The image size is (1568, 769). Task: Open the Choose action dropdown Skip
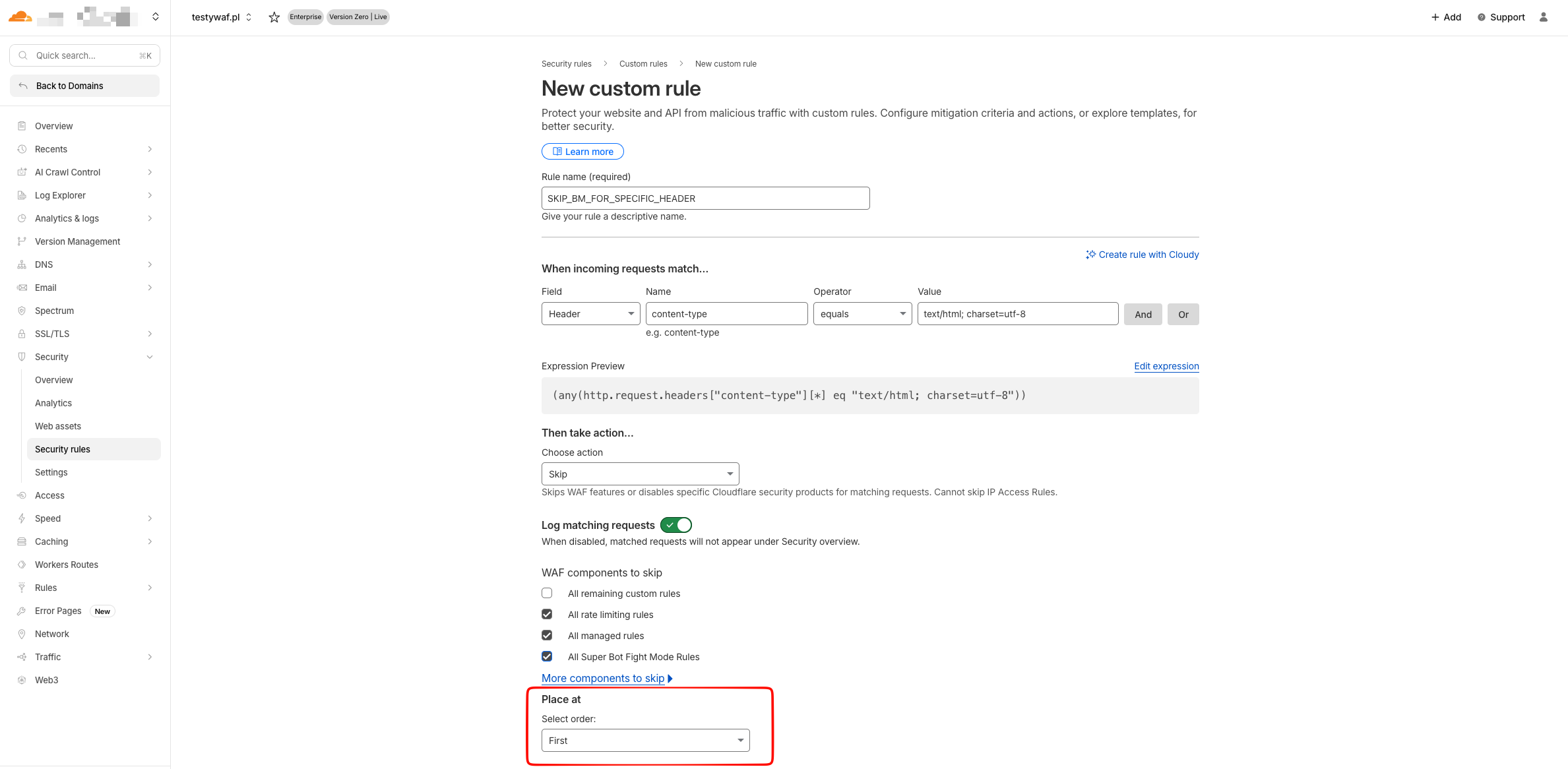[x=640, y=474]
